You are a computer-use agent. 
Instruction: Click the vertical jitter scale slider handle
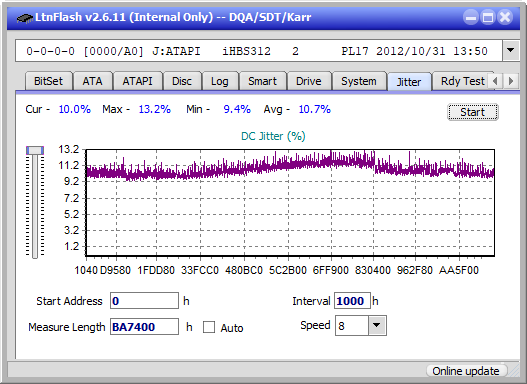(x=35, y=151)
